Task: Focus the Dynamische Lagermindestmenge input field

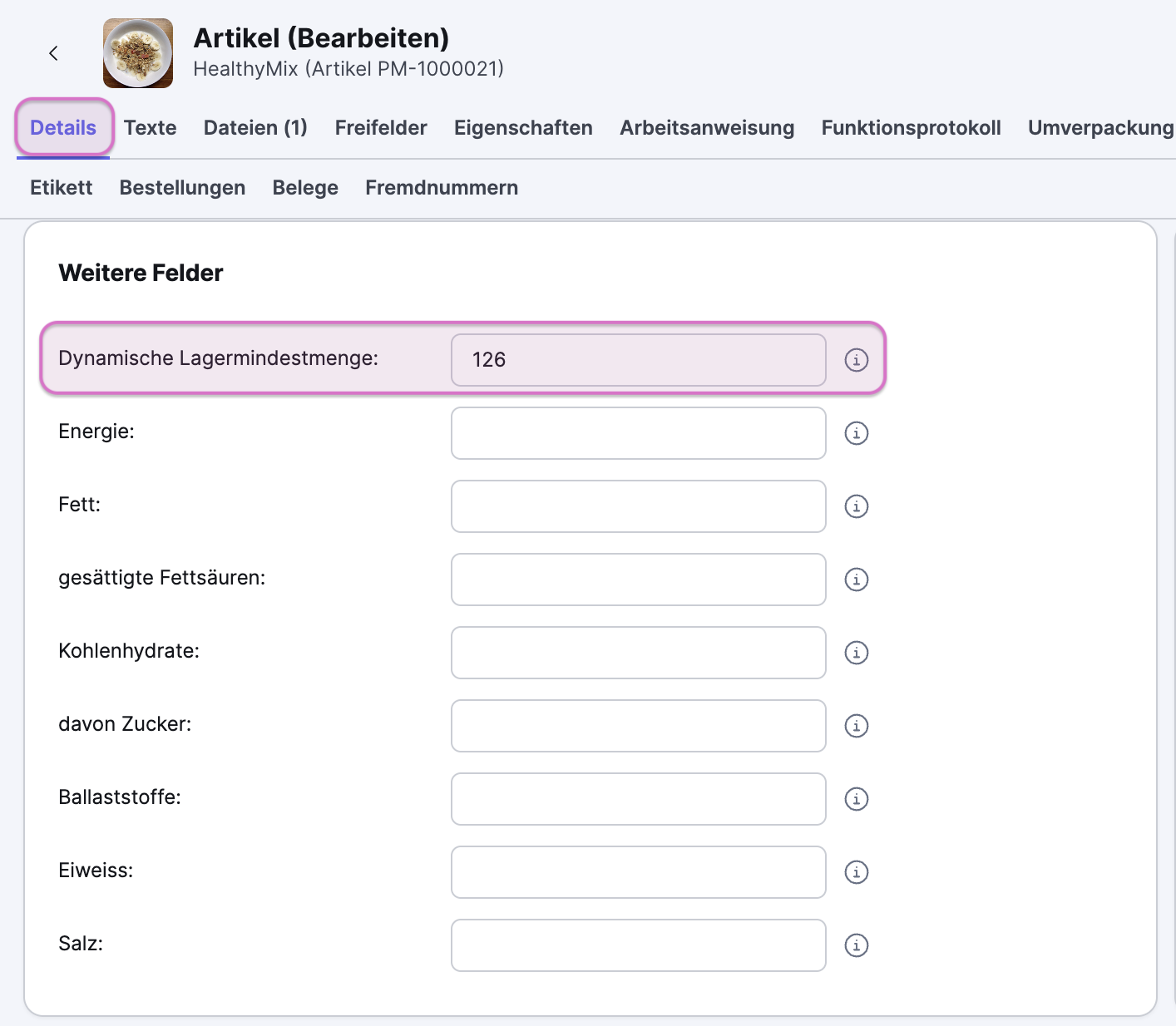Action: coord(638,360)
